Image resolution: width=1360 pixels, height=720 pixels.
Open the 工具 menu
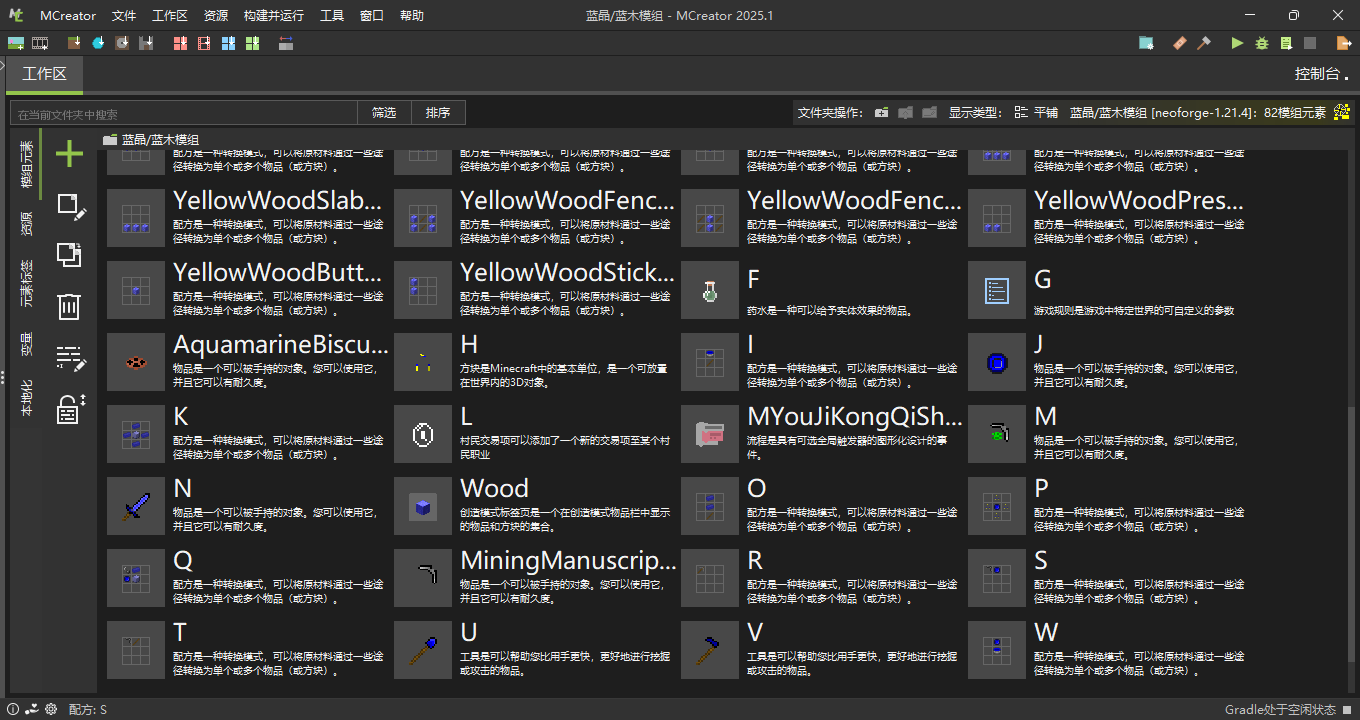332,15
